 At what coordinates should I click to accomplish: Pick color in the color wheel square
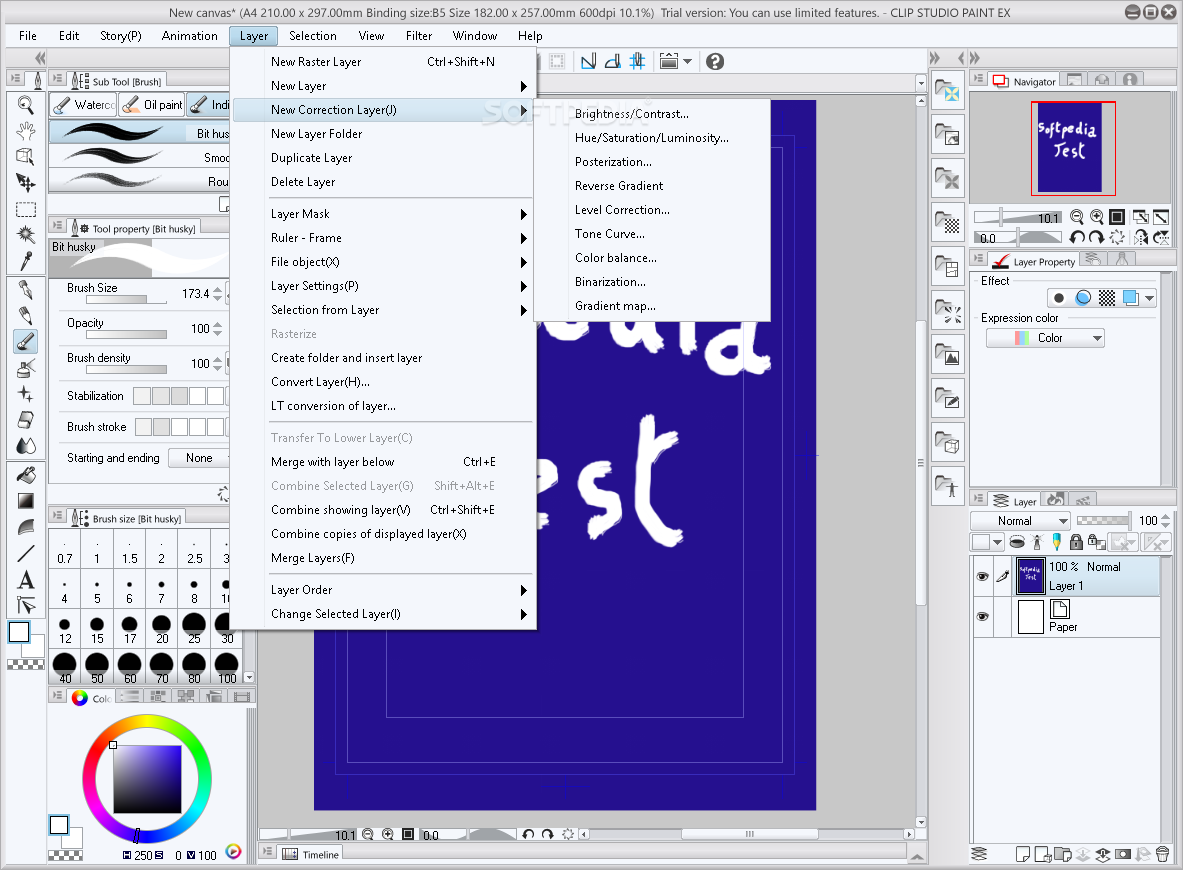click(x=147, y=779)
